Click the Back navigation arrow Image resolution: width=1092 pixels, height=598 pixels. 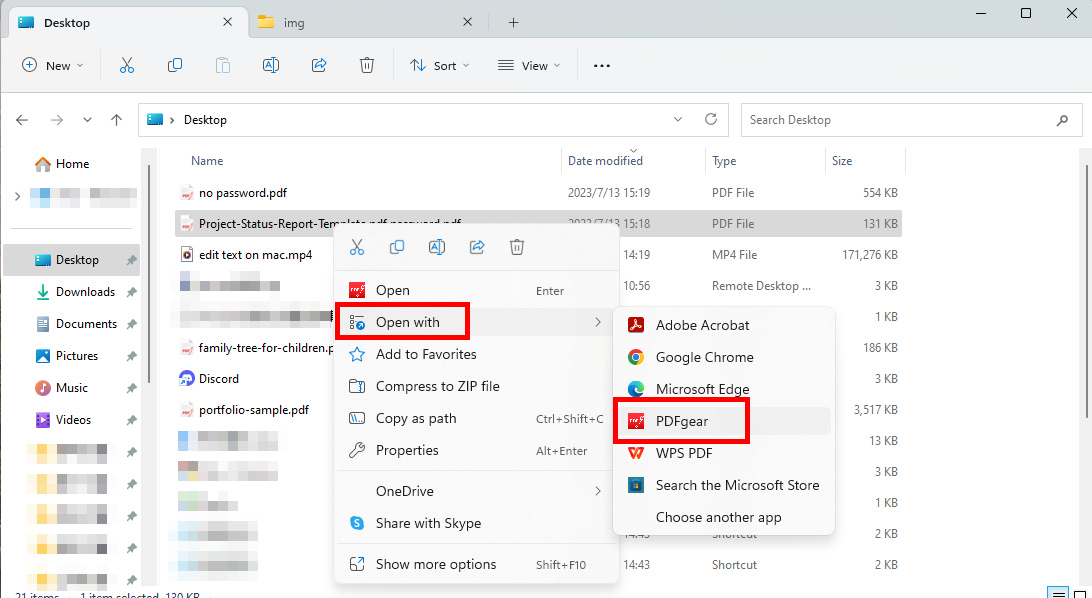click(x=22, y=119)
